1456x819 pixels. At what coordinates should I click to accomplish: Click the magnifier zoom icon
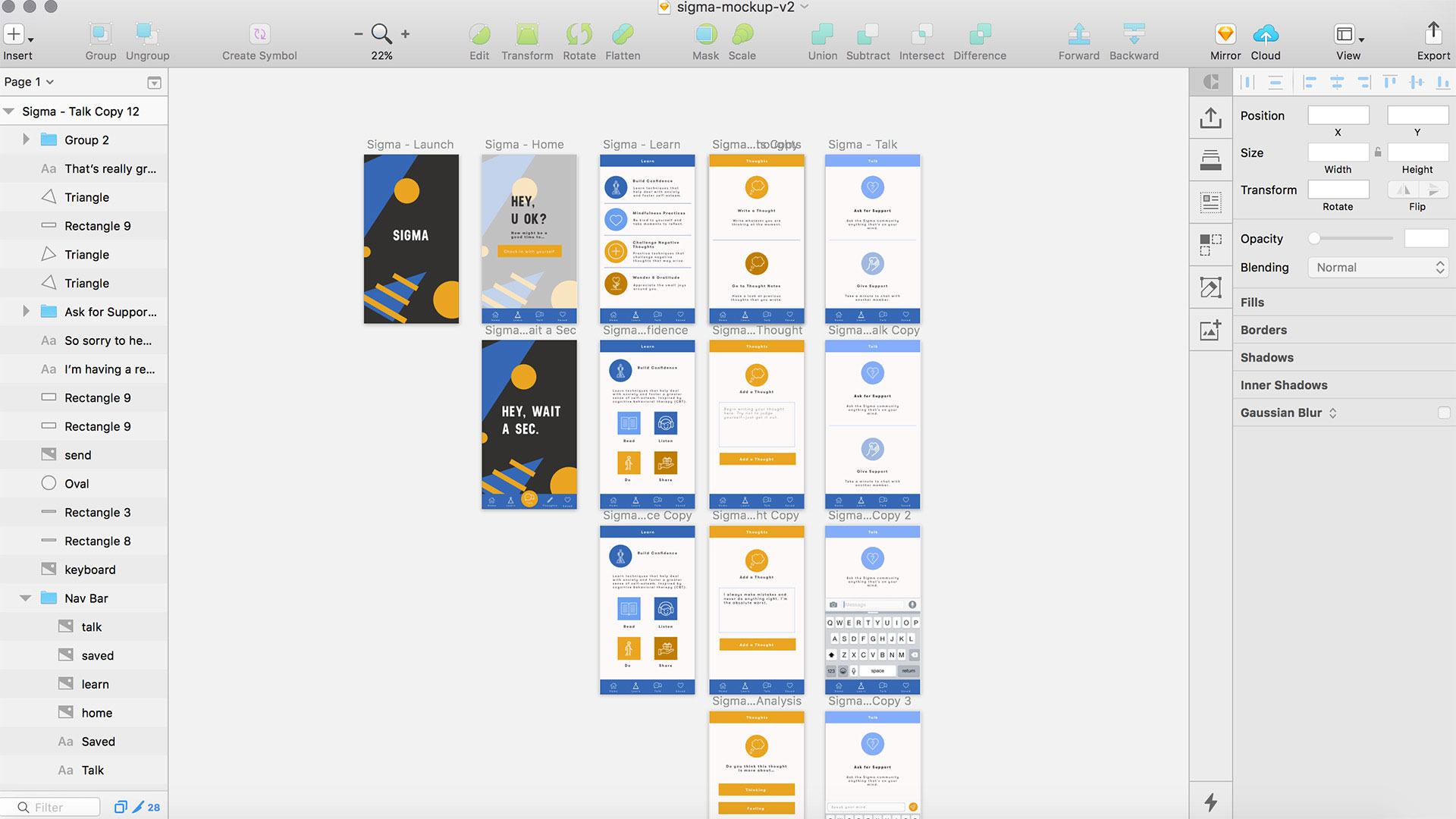[381, 34]
